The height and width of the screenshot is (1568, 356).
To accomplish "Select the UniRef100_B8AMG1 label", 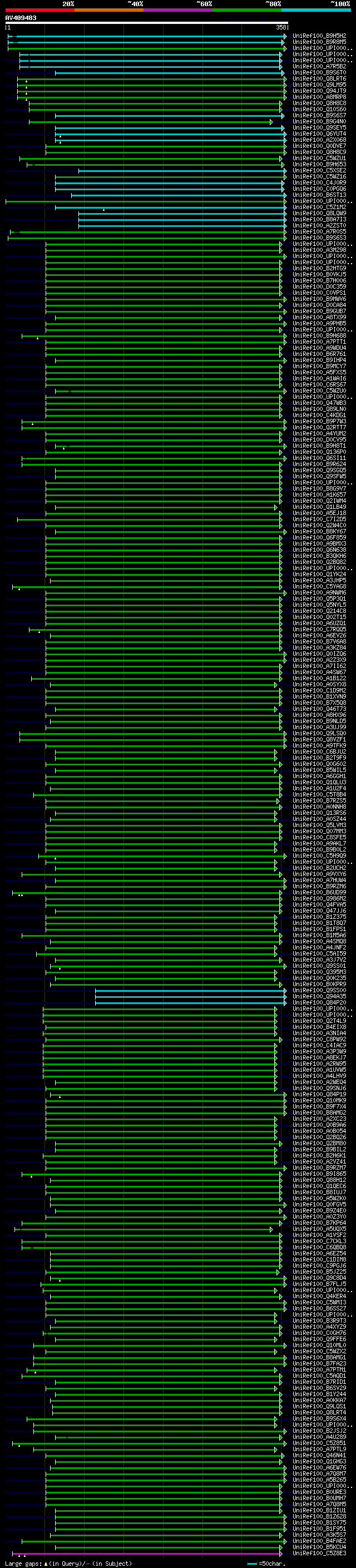I will [319, 1357].
